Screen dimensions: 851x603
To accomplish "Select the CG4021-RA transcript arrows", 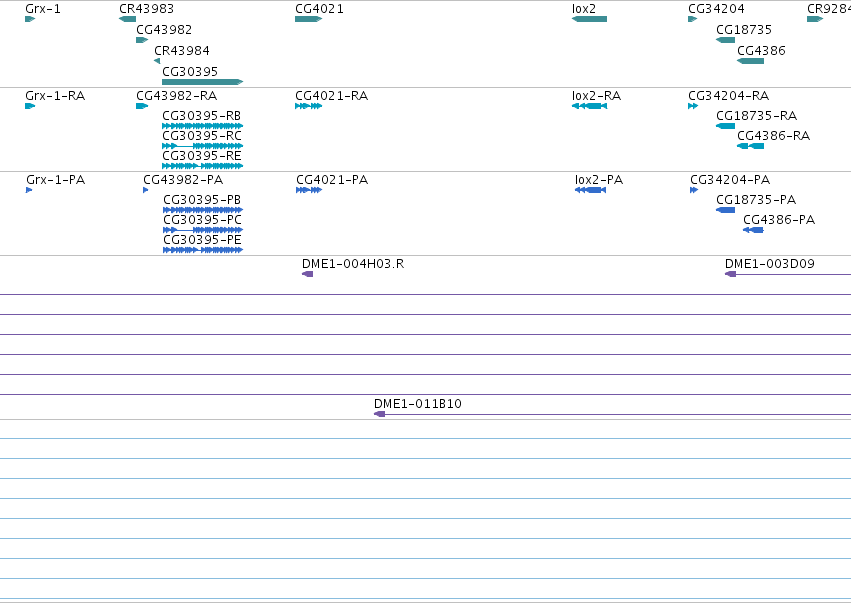I will tap(308, 106).
